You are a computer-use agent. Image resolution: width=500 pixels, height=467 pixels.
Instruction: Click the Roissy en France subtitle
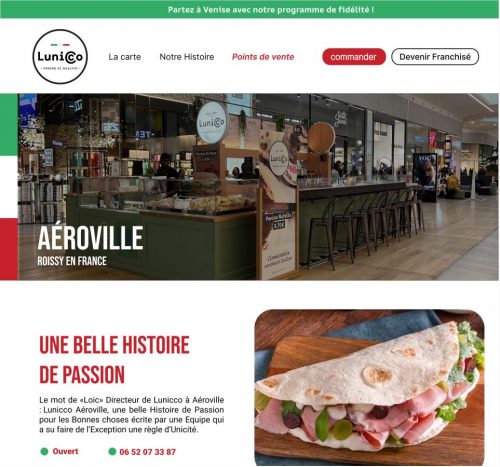click(x=72, y=261)
